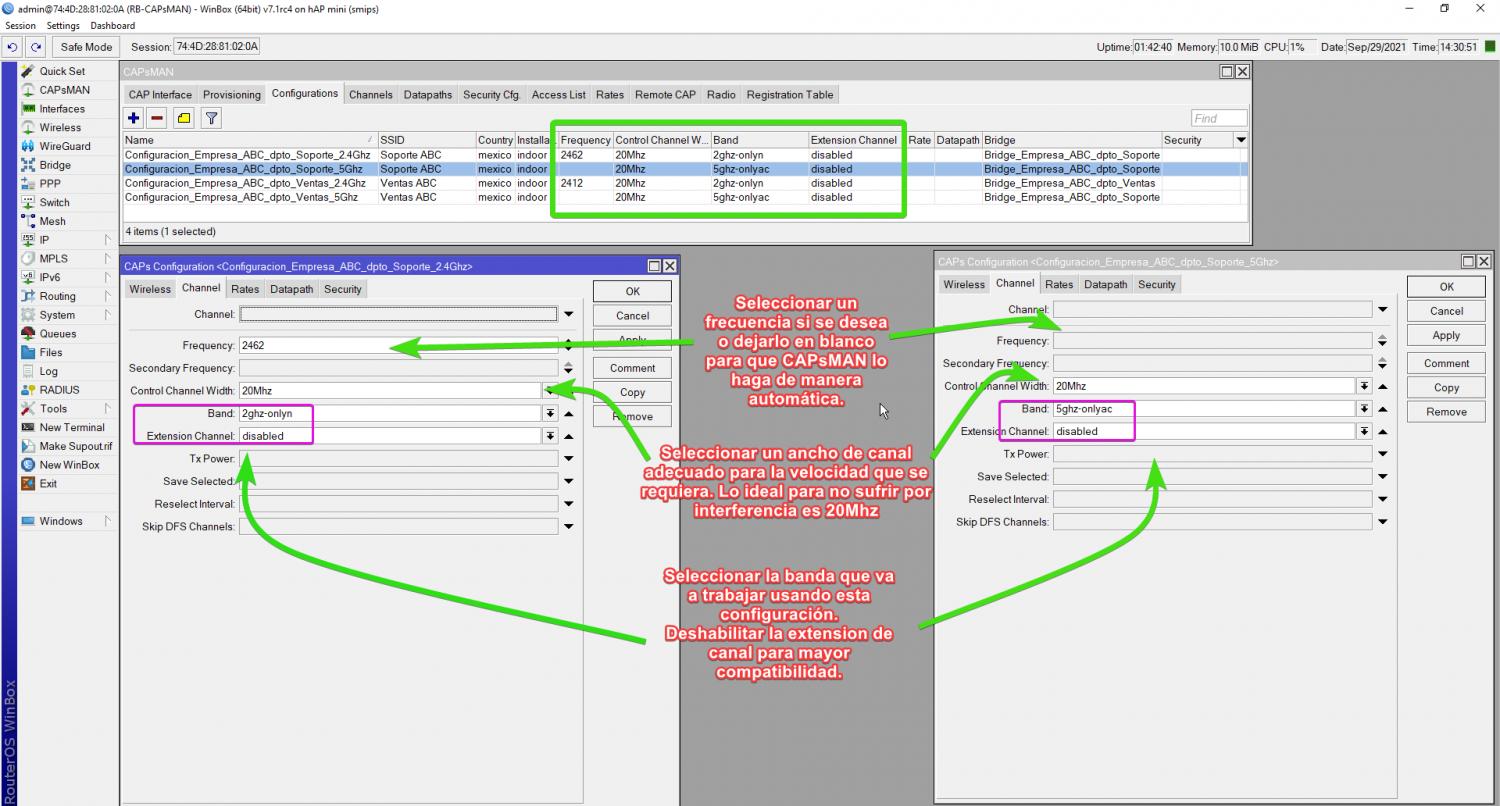Click Apply in the 5Ghz configuration dialog
This screenshot has height=806, width=1500.
(1446, 336)
